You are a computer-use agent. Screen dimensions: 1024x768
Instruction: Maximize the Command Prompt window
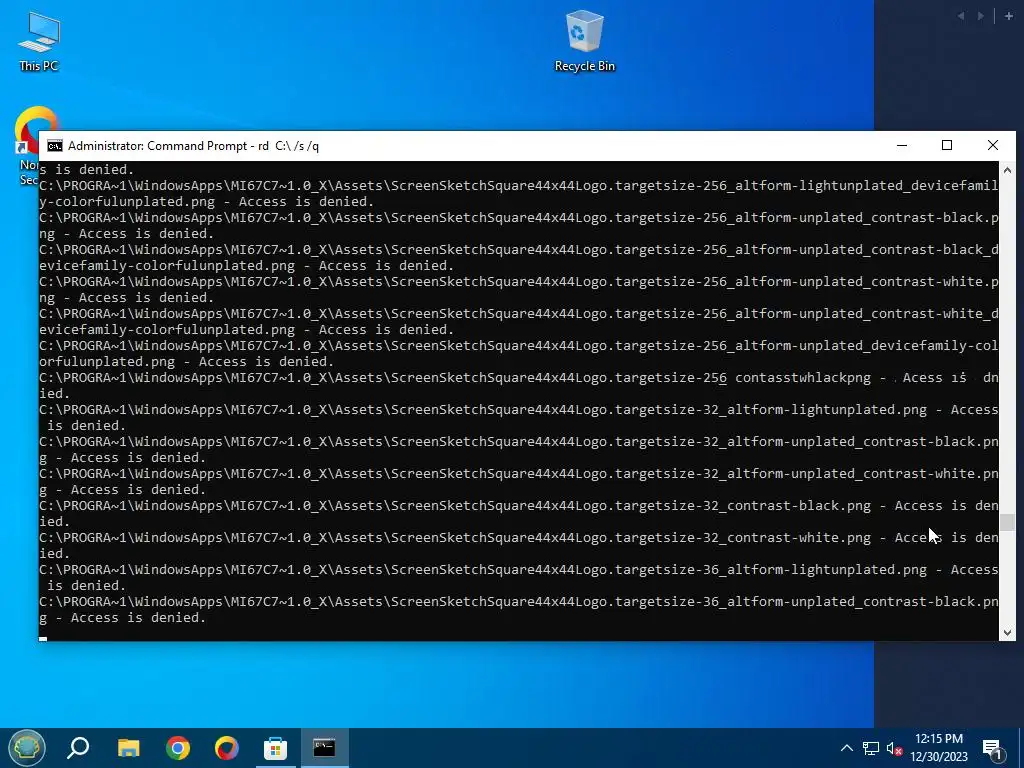[x=947, y=146]
